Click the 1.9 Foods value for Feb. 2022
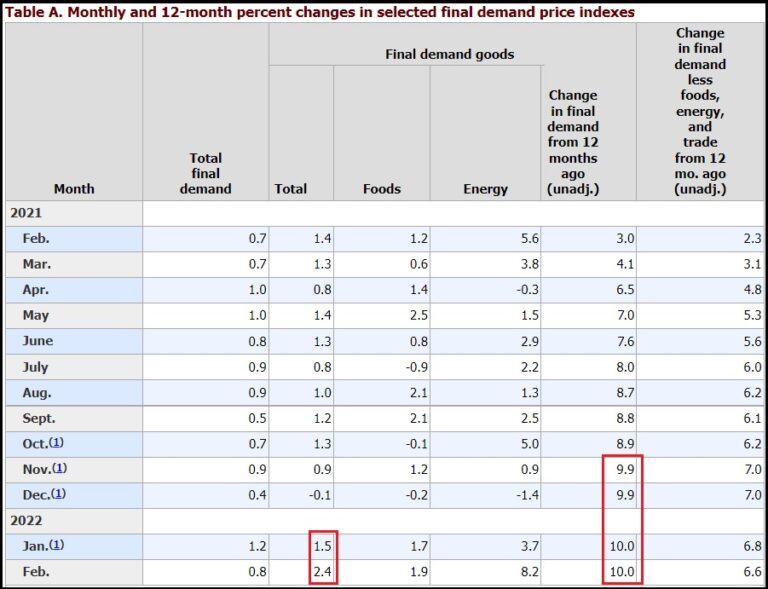Image resolution: width=768 pixels, height=589 pixels. click(419, 571)
